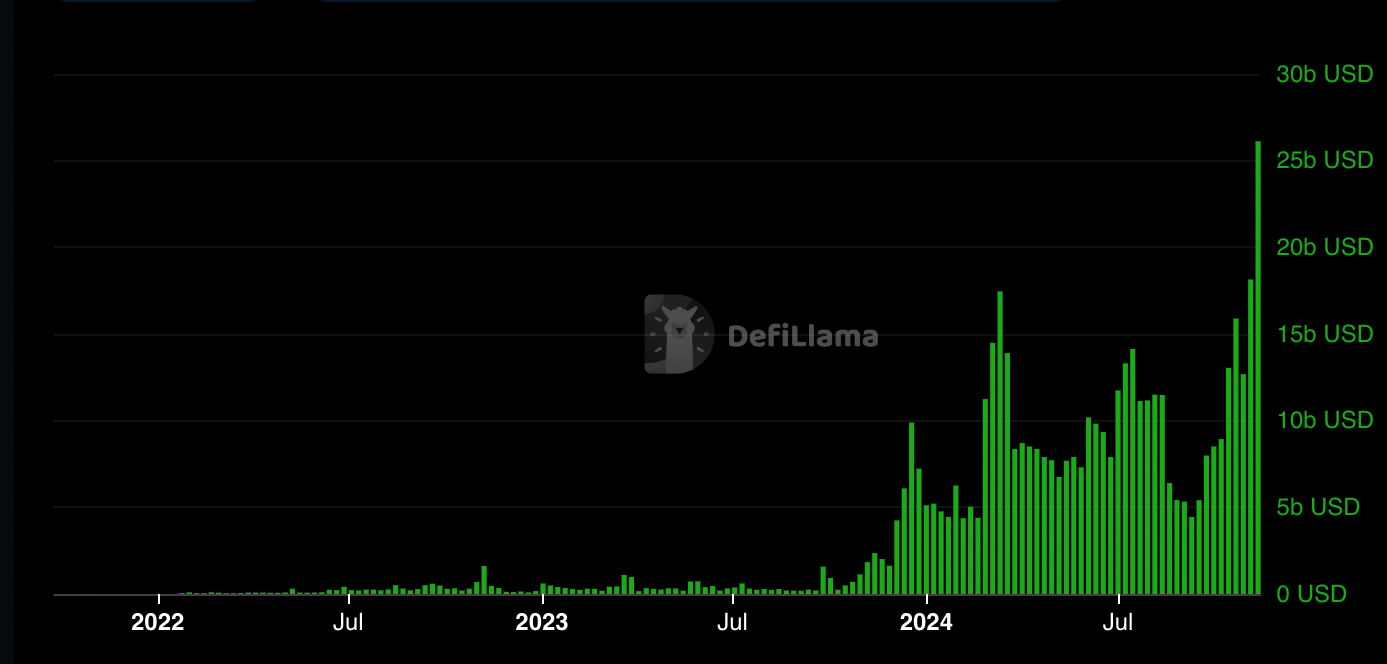
Task: Click the 15b USD y-axis label
Action: coord(1325,334)
